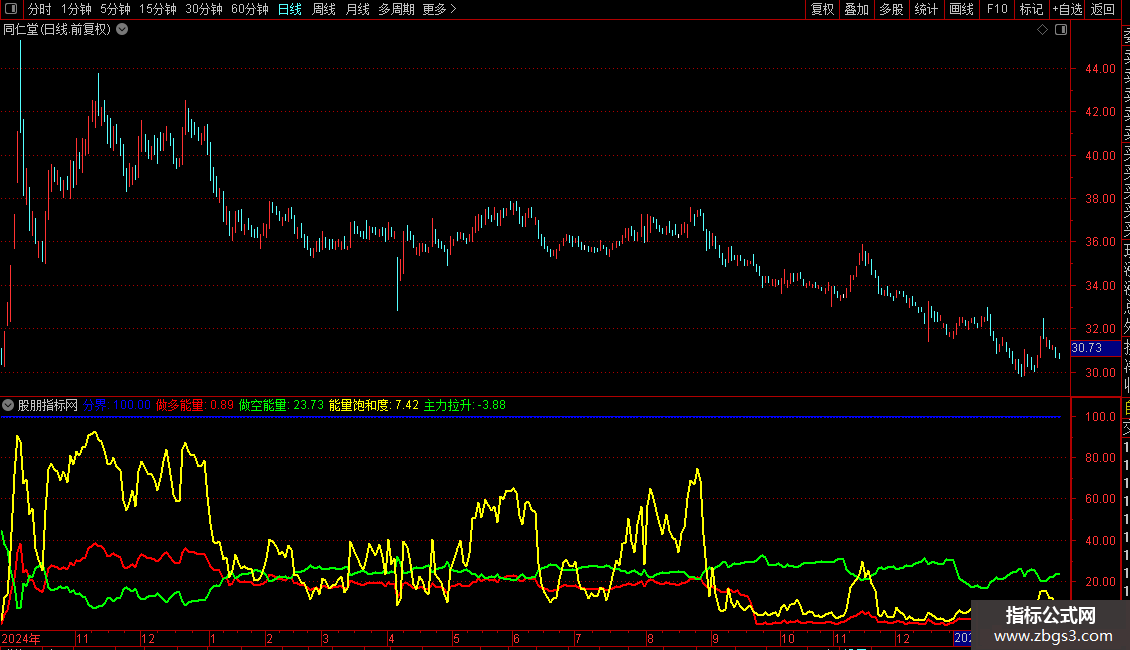Click the 复权 adjustment button

[x=822, y=9]
